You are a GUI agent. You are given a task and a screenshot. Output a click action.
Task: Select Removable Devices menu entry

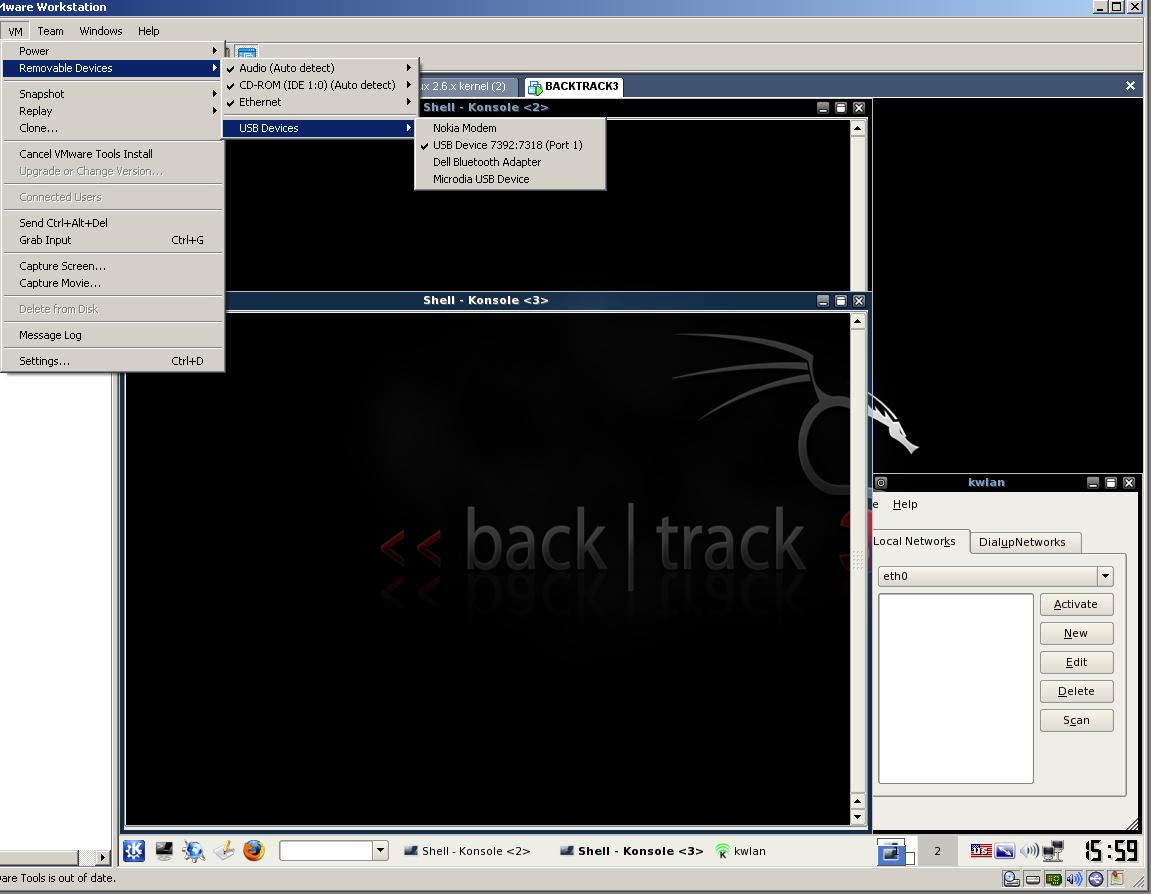click(112, 68)
